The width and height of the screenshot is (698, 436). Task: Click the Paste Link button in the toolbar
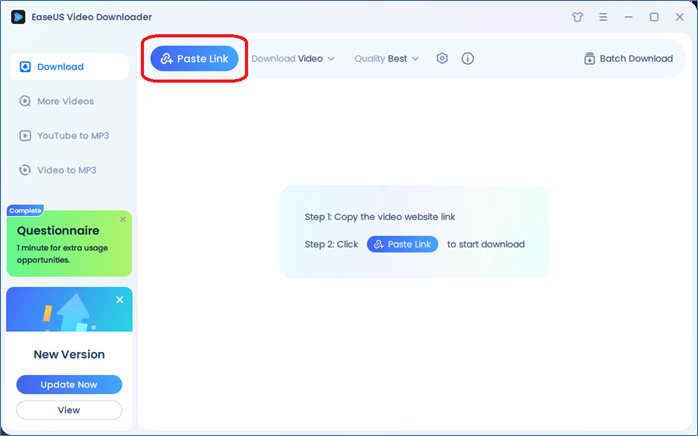click(x=194, y=58)
